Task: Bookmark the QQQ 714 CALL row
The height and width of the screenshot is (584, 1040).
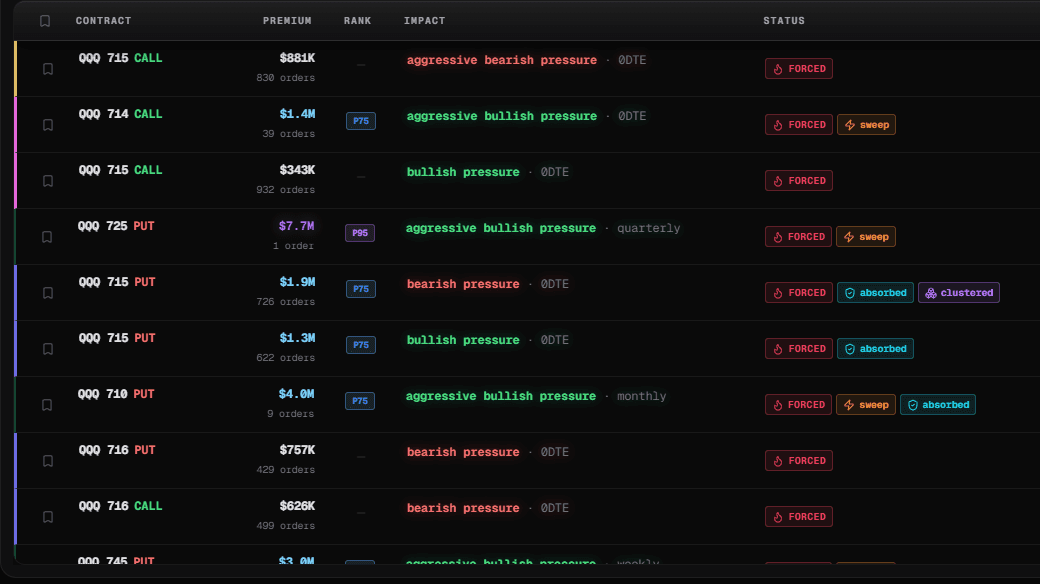Action: click(x=48, y=125)
